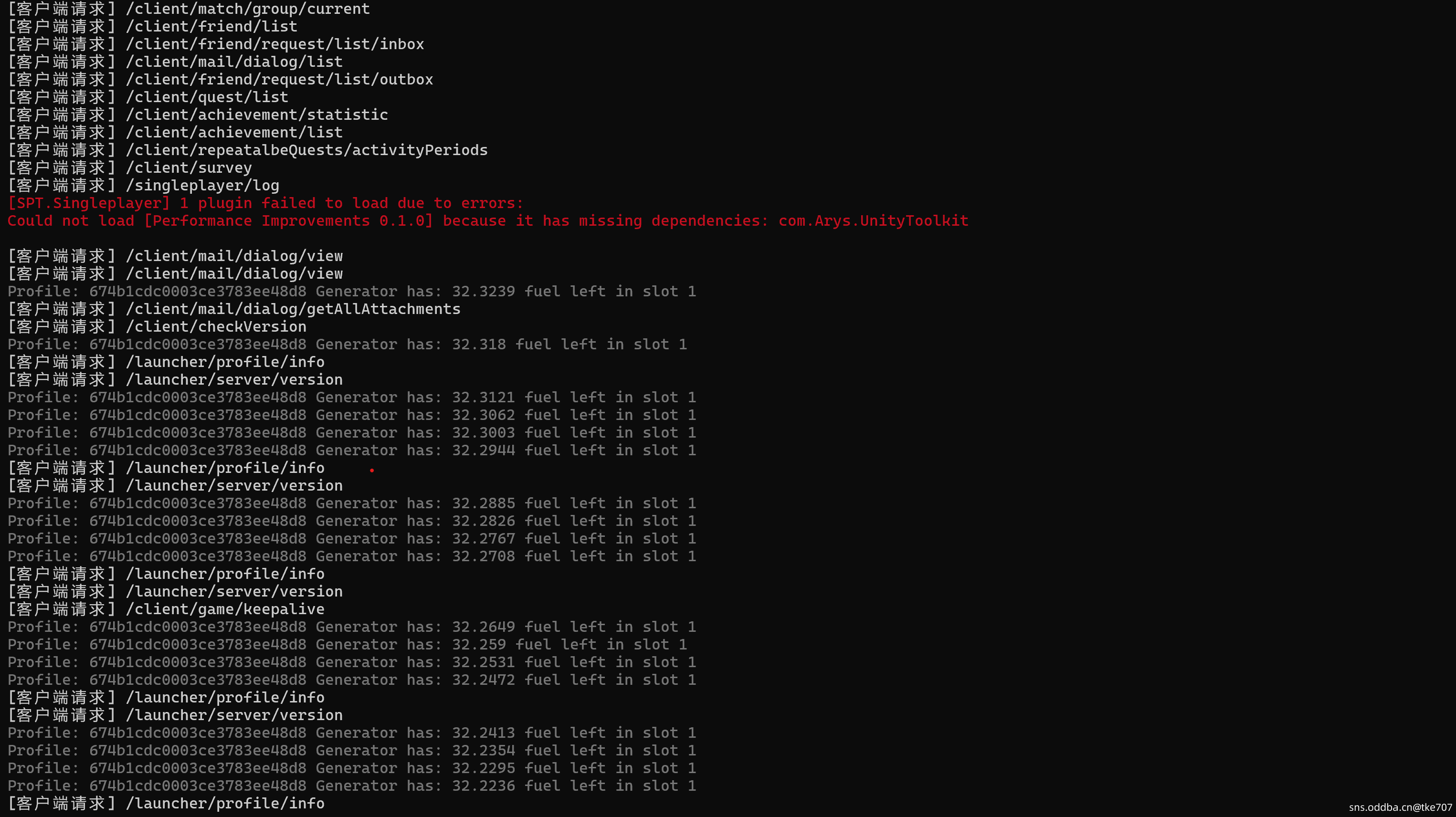Viewport: 1456px width, 817px height.
Task: Click the /client/mail/dialog/list line
Action: (x=233, y=62)
